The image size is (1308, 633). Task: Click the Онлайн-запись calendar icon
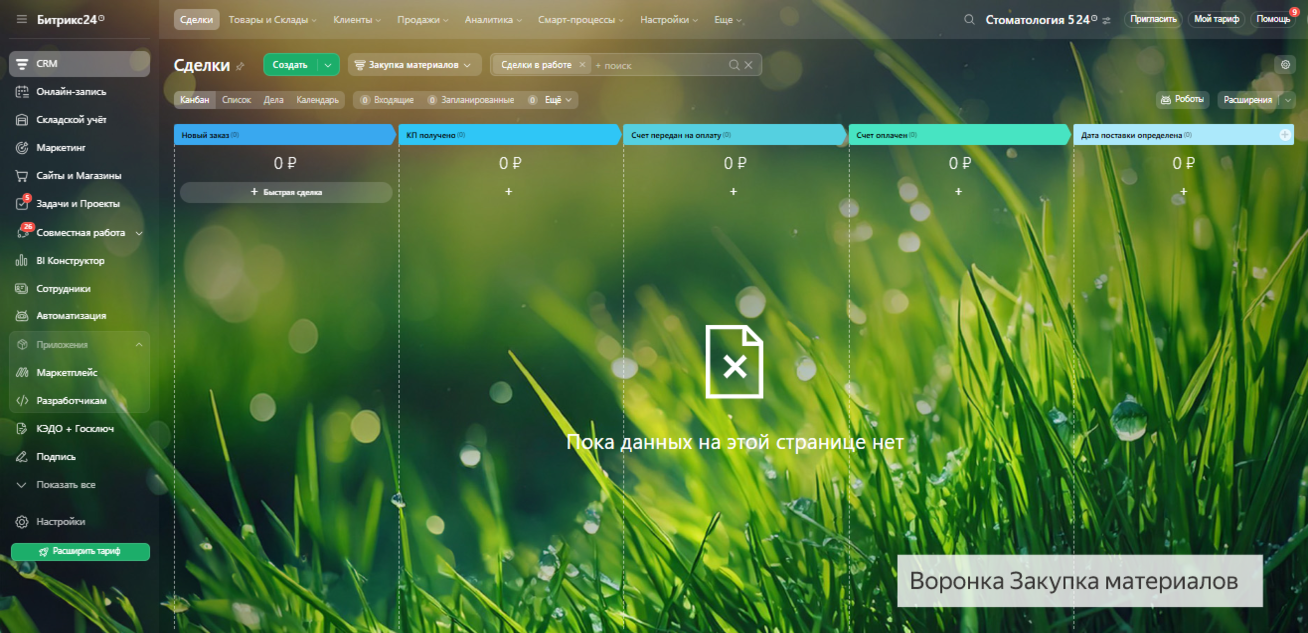click(22, 92)
